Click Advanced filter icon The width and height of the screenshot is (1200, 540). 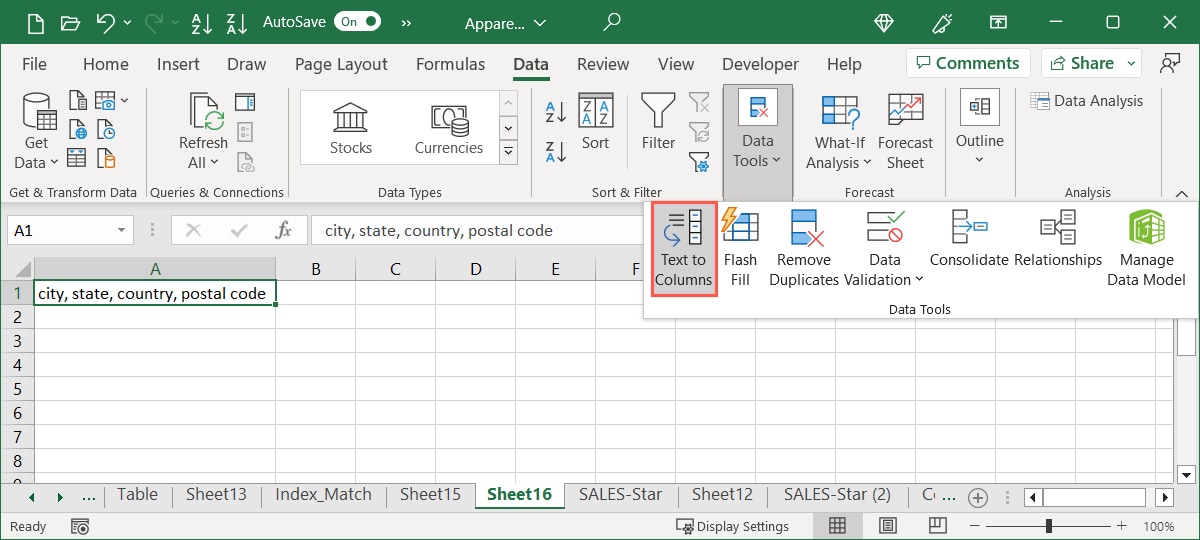699,161
